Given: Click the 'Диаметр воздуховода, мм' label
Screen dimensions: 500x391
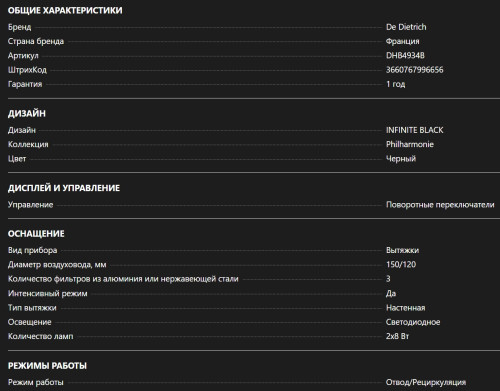Looking at the screenshot, I should coord(57,265).
